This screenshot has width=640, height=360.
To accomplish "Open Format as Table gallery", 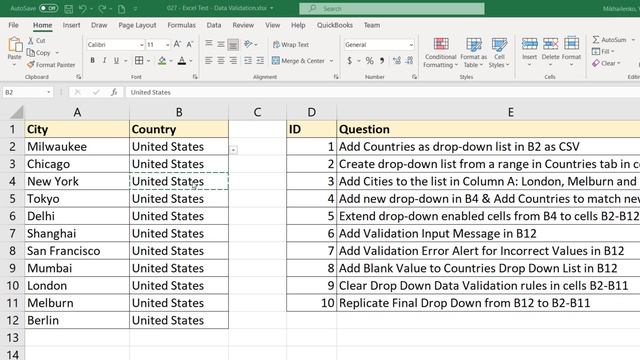I will click(473, 52).
